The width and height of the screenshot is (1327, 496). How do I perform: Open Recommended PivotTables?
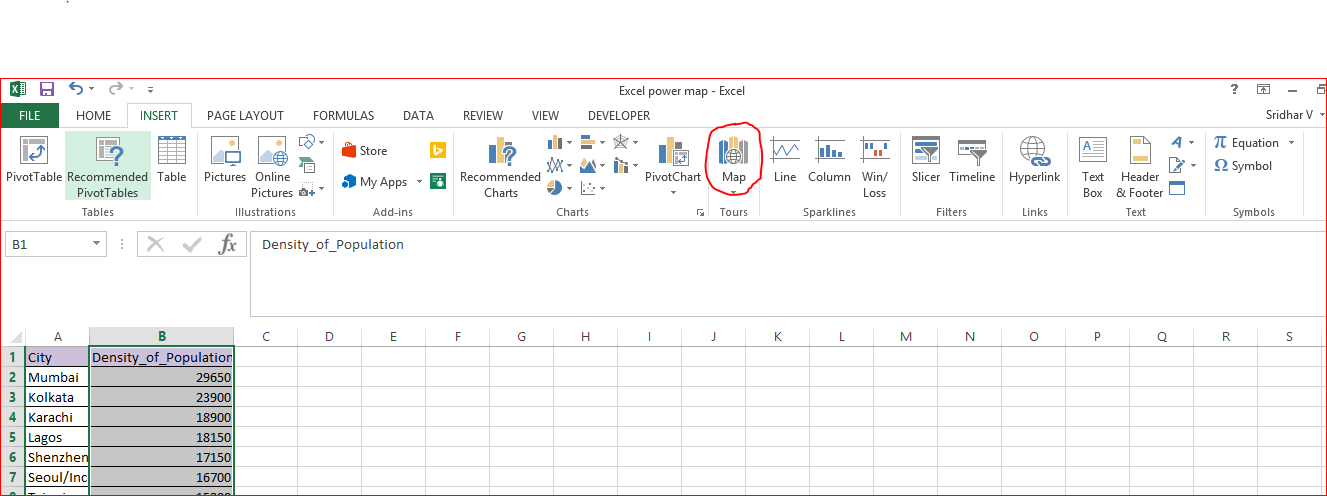point(108,166)
